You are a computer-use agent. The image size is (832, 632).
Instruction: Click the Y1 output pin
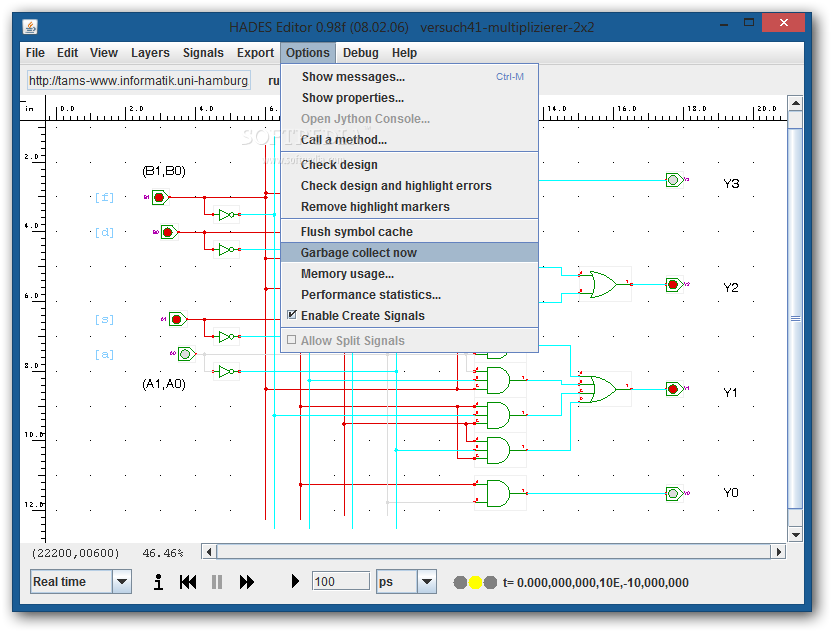tap(674, 389)
